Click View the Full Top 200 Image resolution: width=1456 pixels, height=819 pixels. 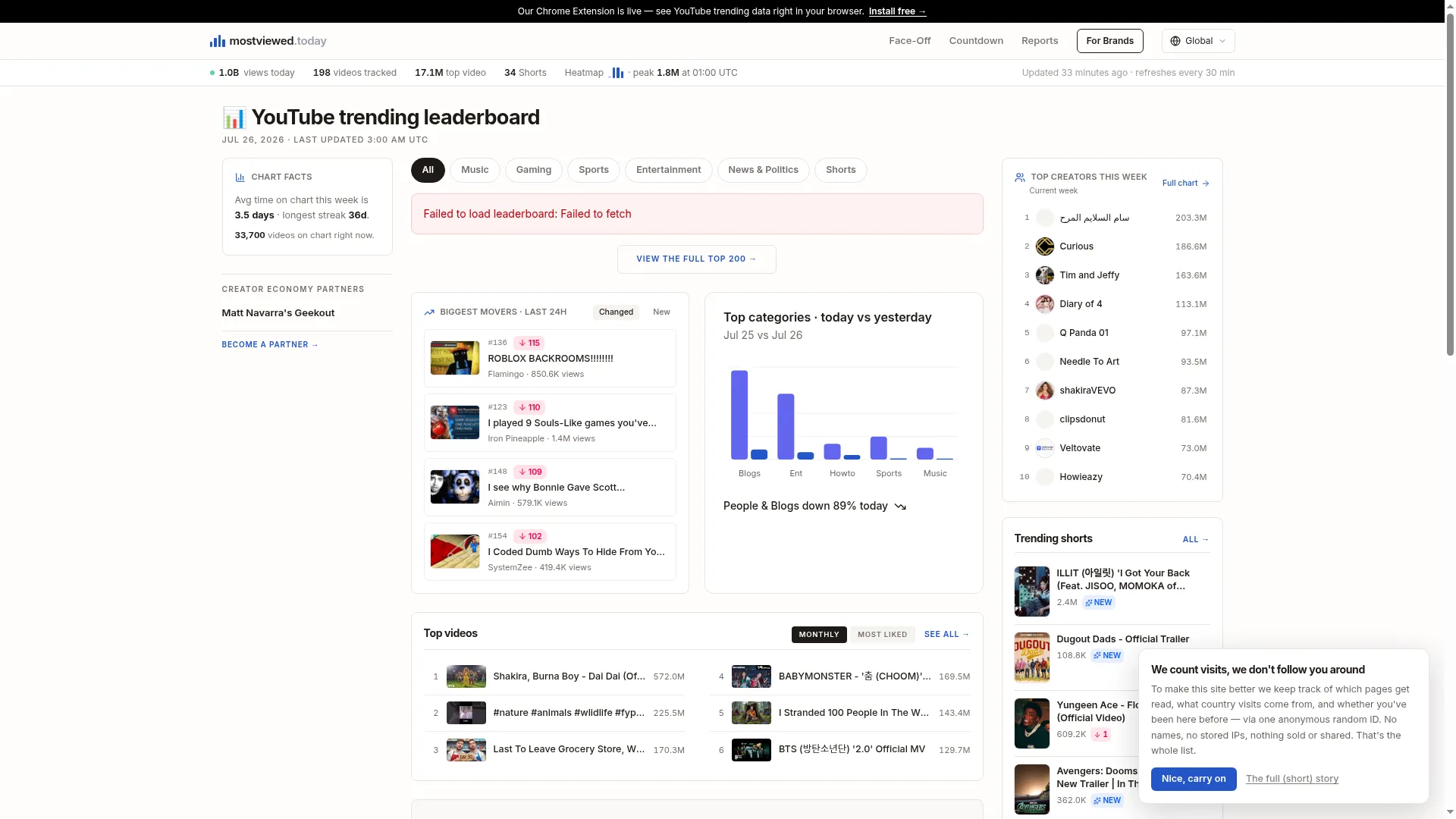pos(697,259)
